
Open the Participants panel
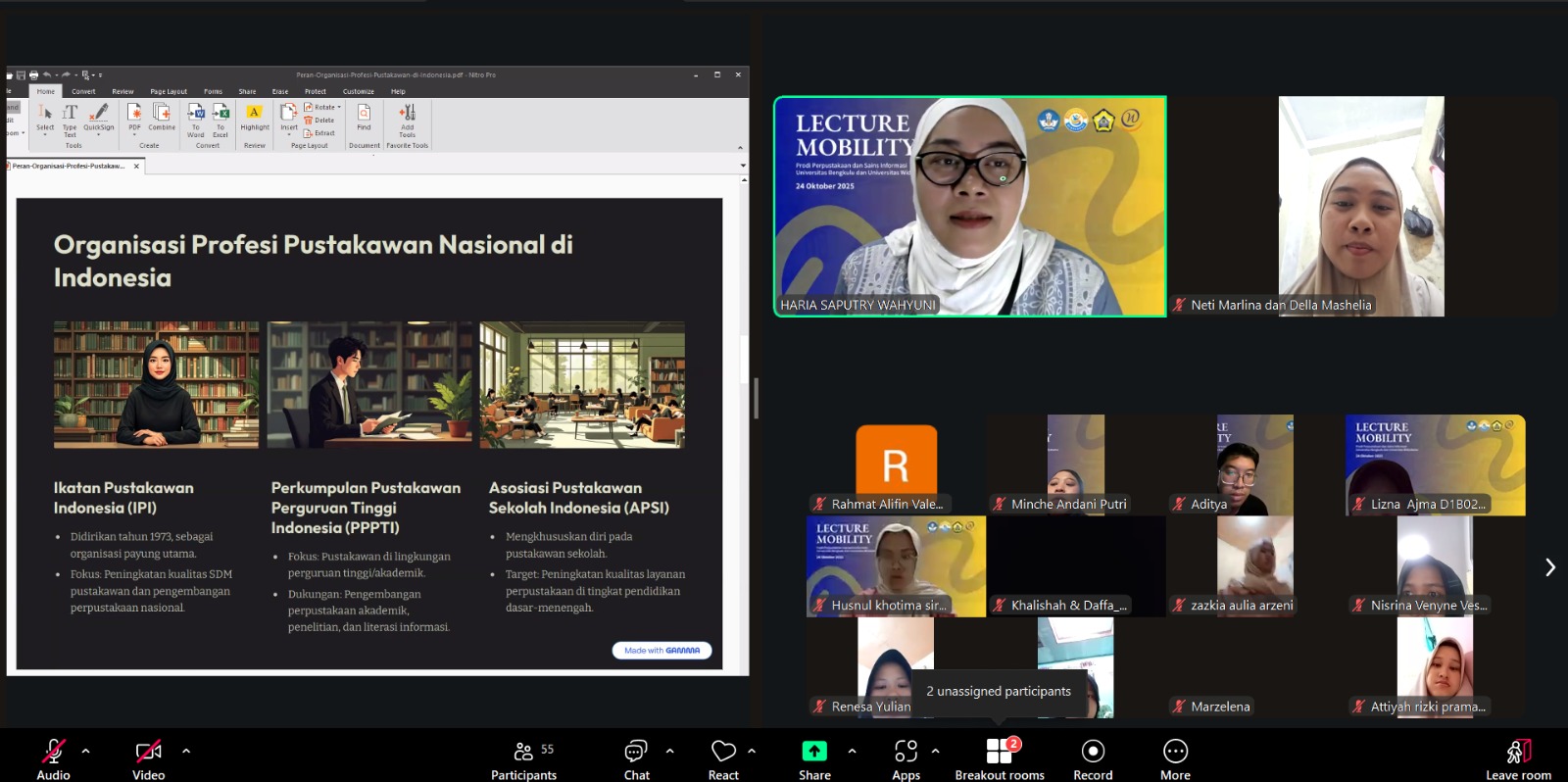pyautogui.click(x=524, y=753)
